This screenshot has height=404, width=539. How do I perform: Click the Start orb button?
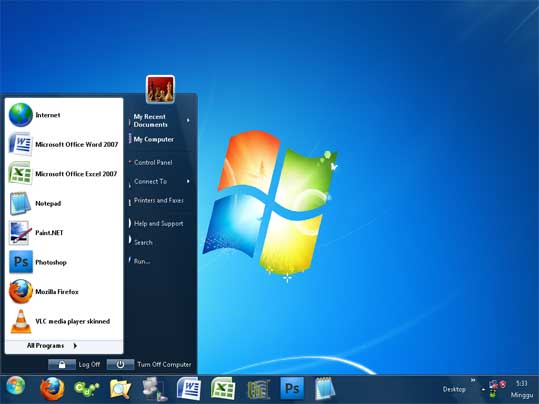coord(15,386)
